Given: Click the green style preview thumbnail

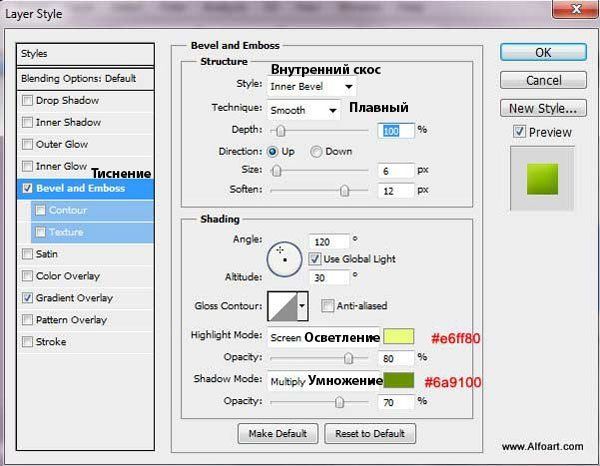Looking at the screenshot, I should pyautogui.click(x=542, y=179).
